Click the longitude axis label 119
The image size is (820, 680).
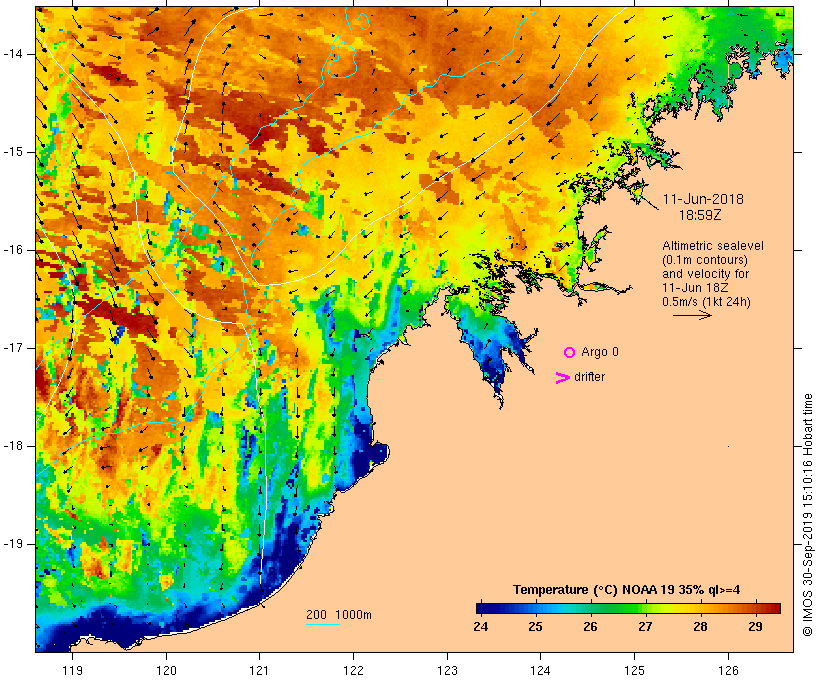[x=73, y=670]
